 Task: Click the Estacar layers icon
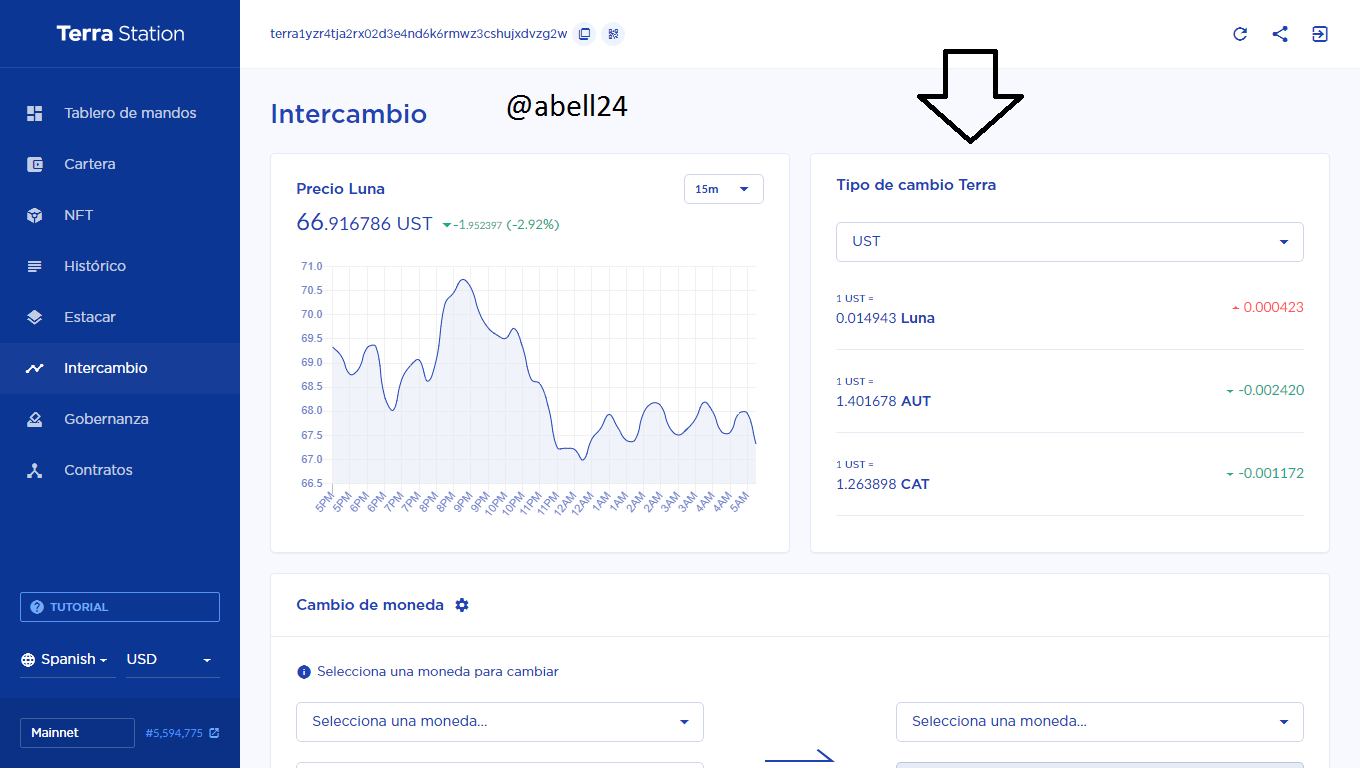pyautogui.click(x=35, y=317)
